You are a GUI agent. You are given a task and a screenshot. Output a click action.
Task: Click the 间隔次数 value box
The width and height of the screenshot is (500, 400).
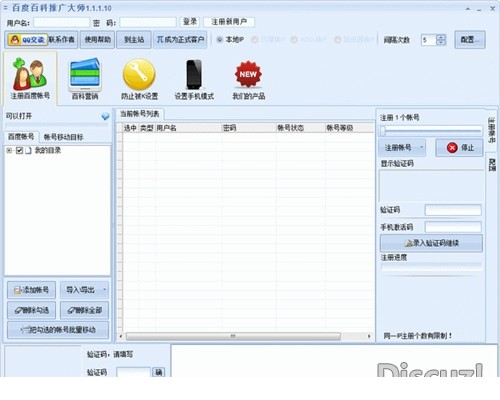click(x=429, y=40)
